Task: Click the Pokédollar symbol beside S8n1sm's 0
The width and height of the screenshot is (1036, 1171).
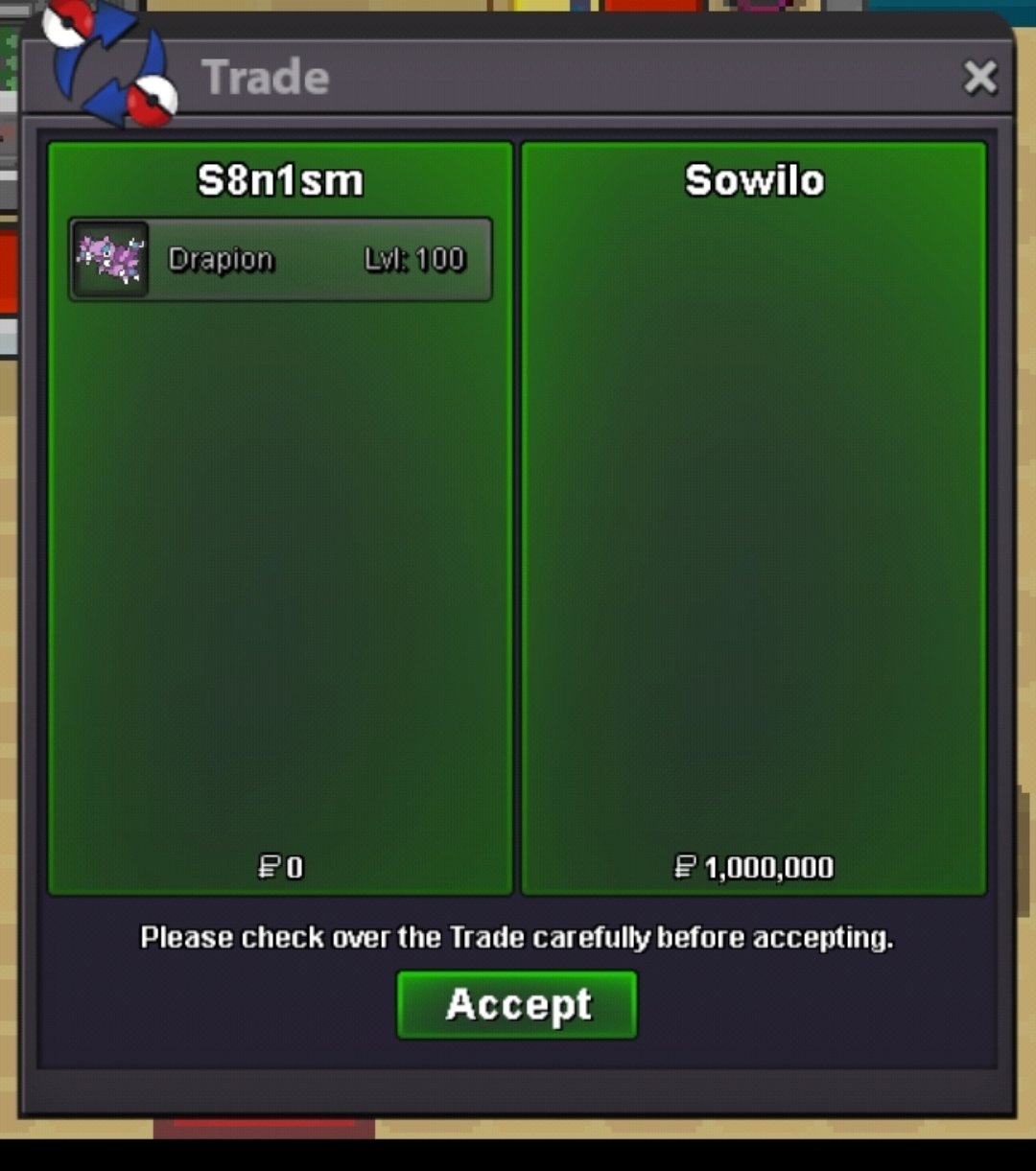Action: point(270,867)
